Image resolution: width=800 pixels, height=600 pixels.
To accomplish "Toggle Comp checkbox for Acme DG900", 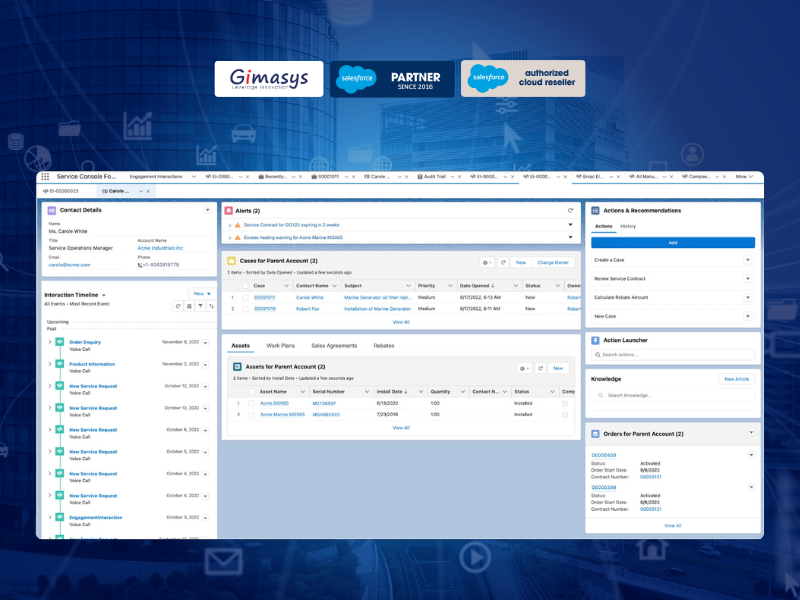I will point(565,404).
